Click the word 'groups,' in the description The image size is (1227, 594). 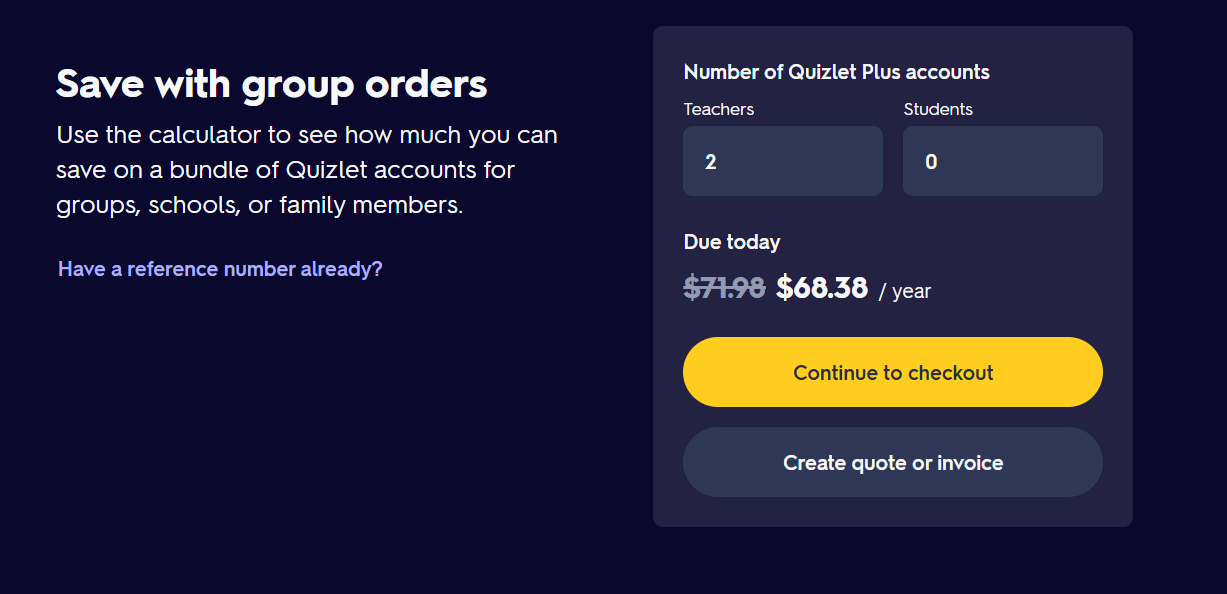click(99, 206)
